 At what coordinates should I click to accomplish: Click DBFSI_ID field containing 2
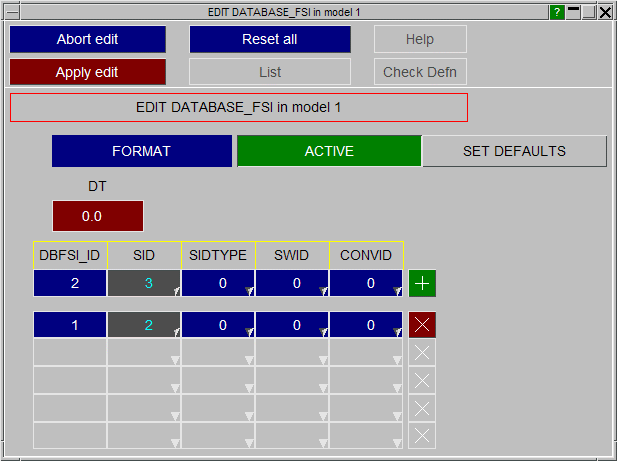(70, 284)
